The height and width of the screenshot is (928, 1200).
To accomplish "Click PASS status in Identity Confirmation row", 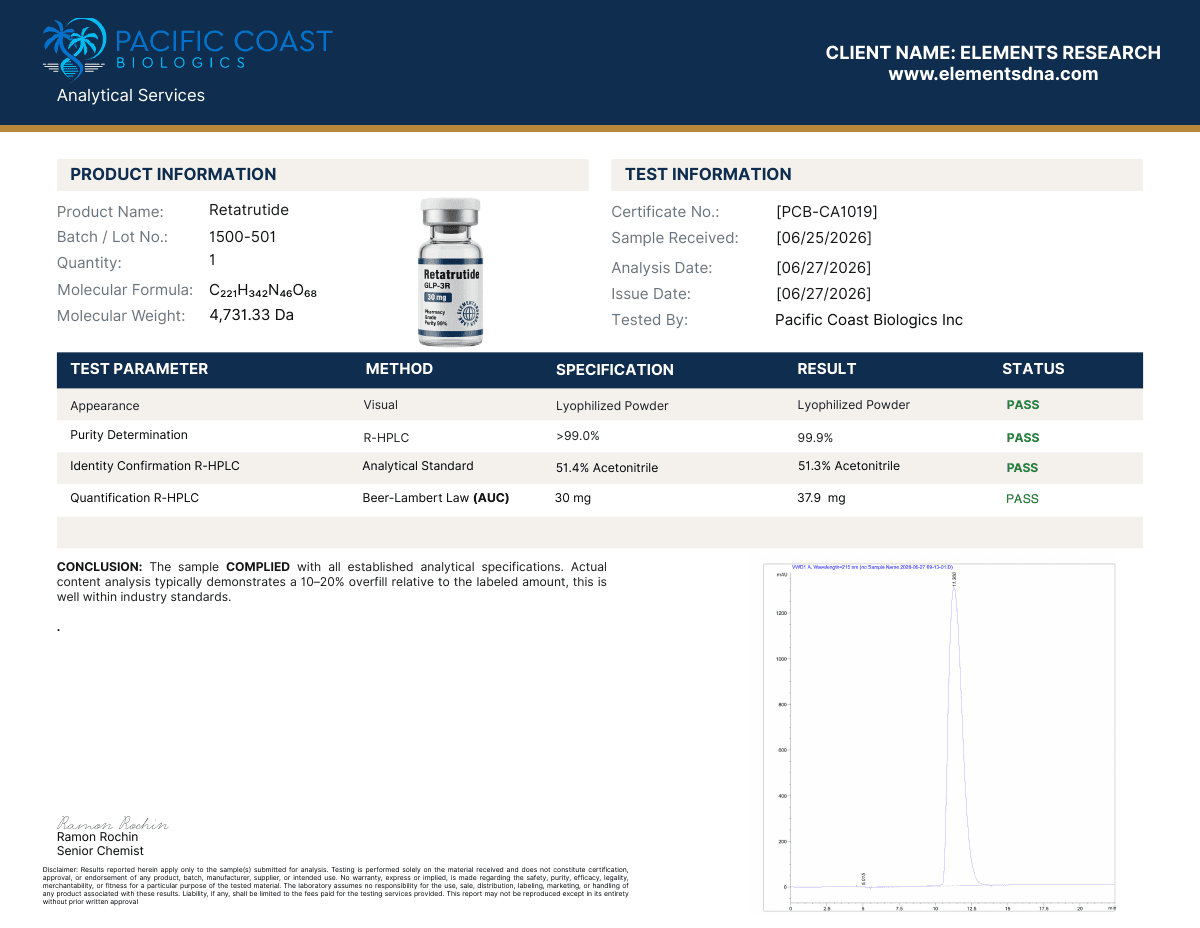I will [x=1023, y=468].
